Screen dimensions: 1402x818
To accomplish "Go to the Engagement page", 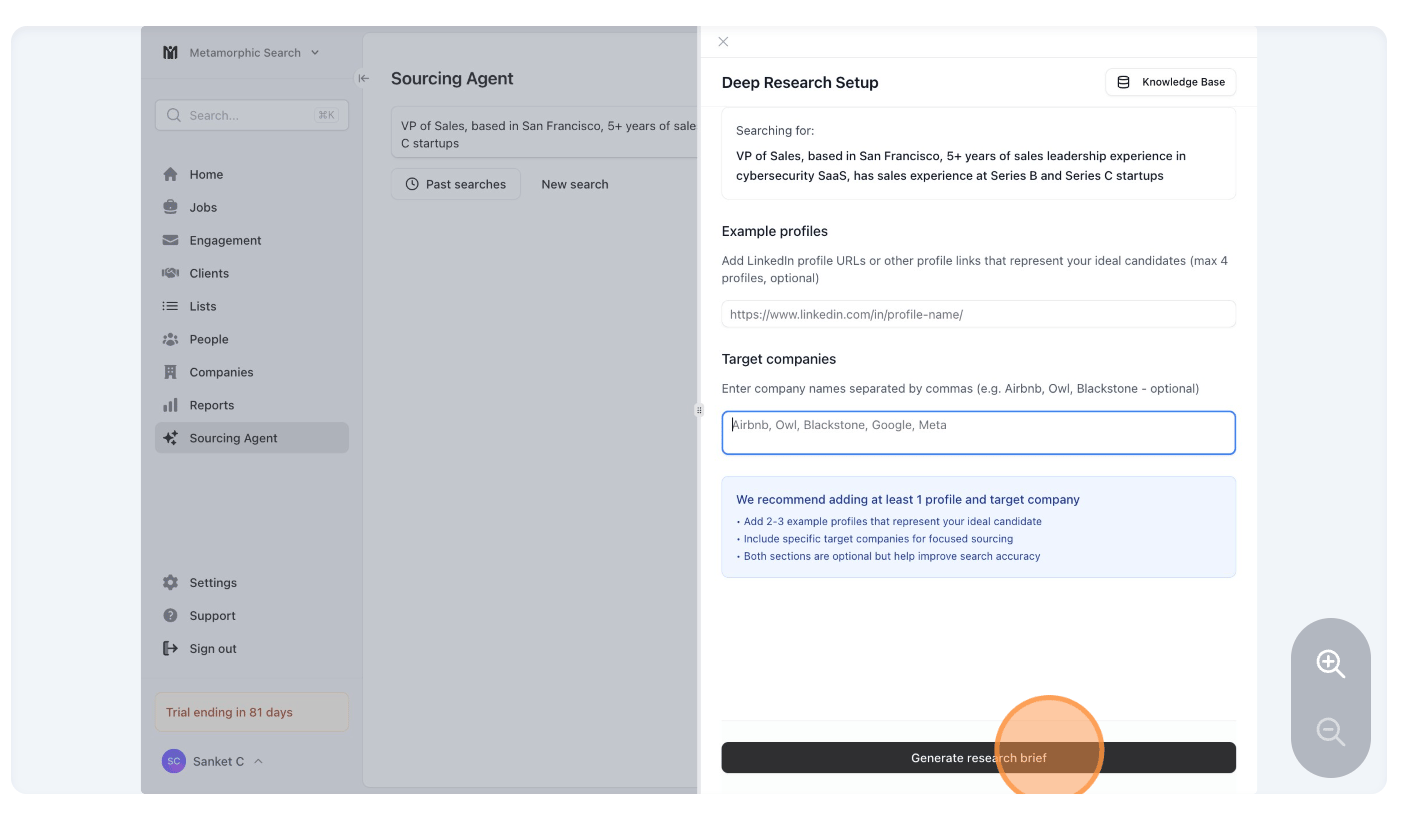I will point(252,240).
